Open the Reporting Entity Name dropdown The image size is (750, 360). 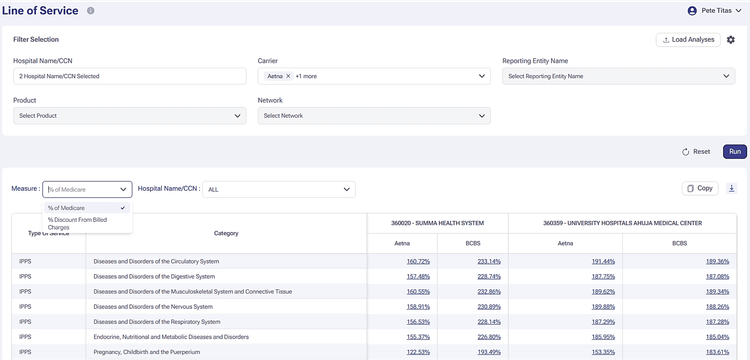(x=618, y=76)
